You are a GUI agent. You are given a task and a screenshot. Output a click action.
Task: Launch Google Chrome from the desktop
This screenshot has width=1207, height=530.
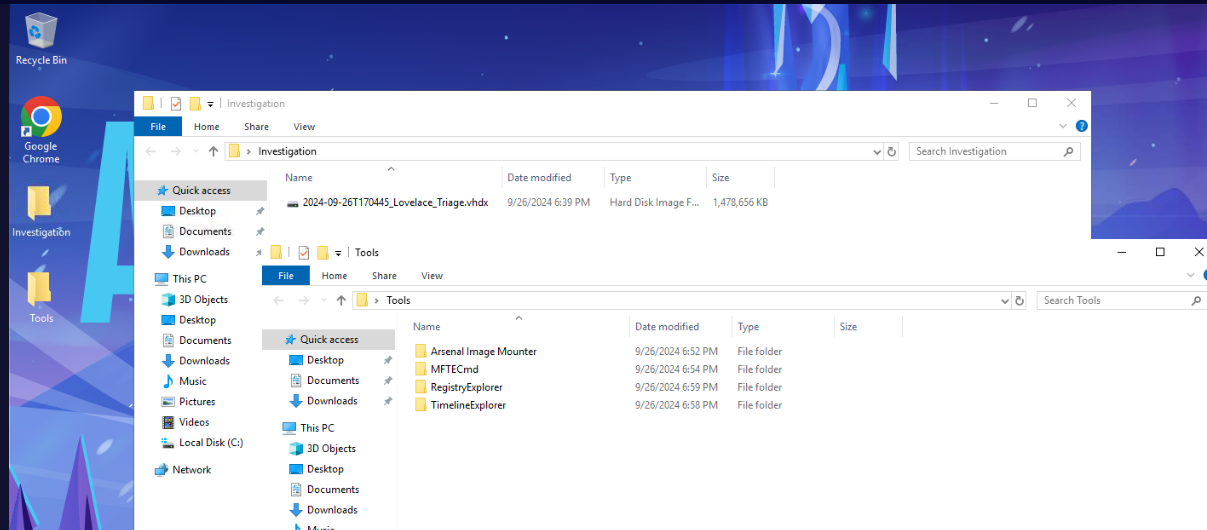pos(41,128)
